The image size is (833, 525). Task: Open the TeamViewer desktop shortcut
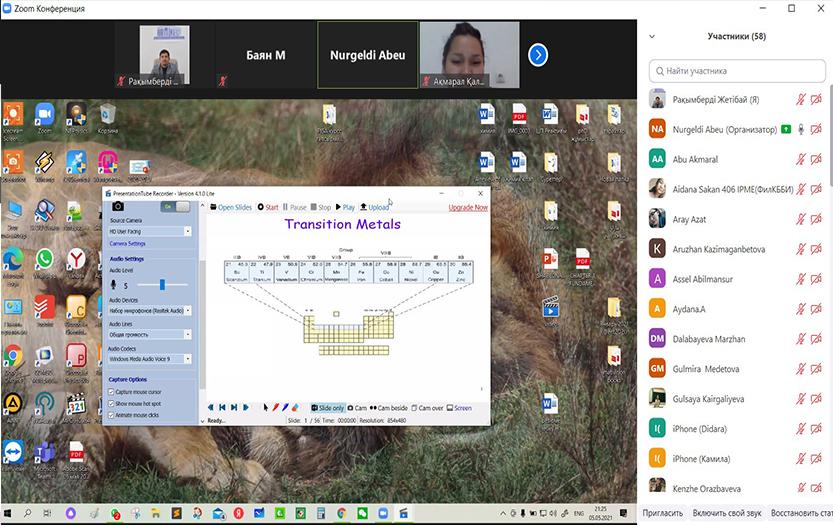pos(13,458)
